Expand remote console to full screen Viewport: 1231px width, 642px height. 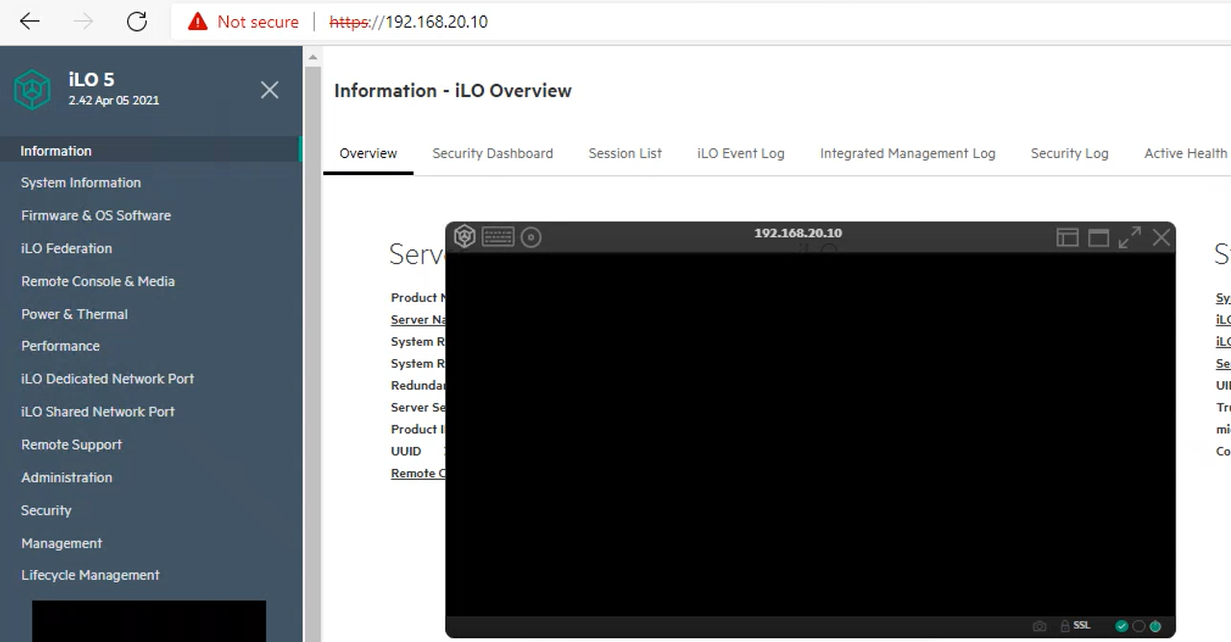(1129, 237)
